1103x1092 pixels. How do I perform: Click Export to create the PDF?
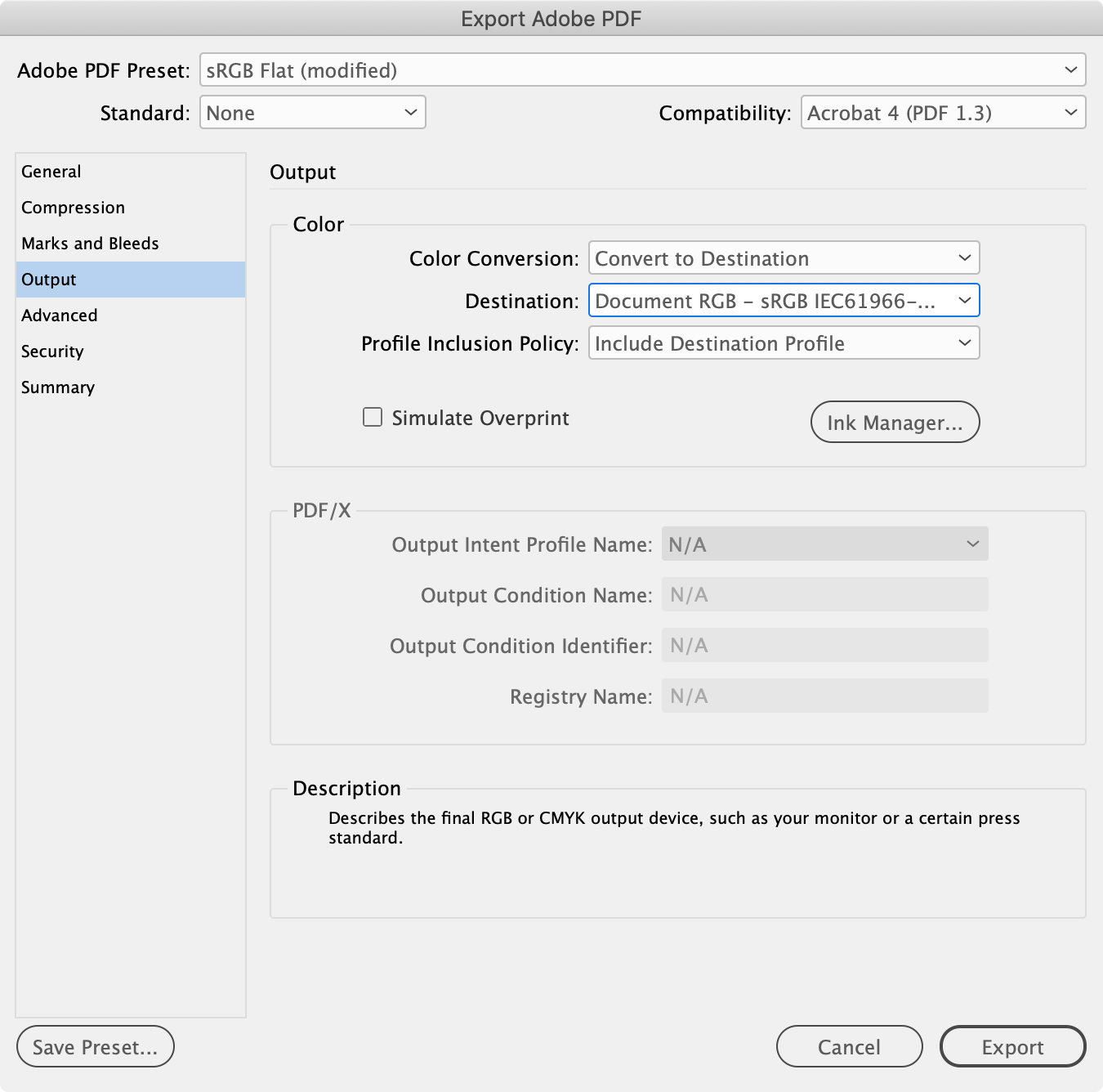(1012, 1046)
